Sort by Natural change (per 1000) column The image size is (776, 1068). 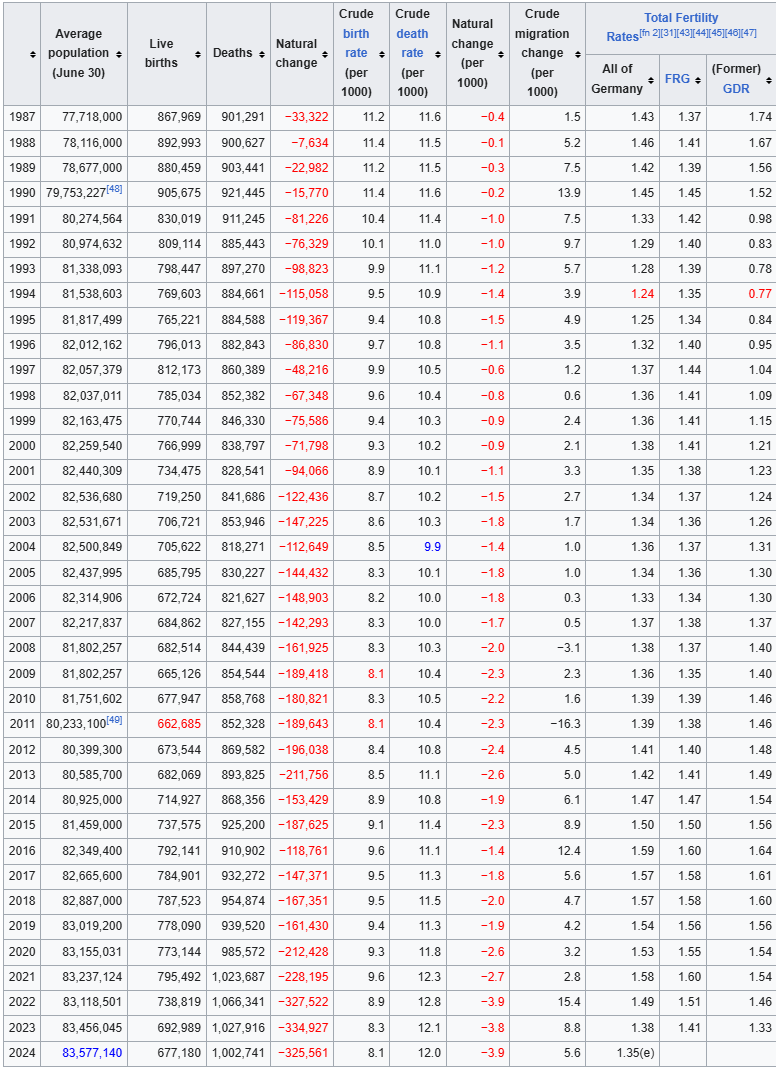[x=501, y=54]
